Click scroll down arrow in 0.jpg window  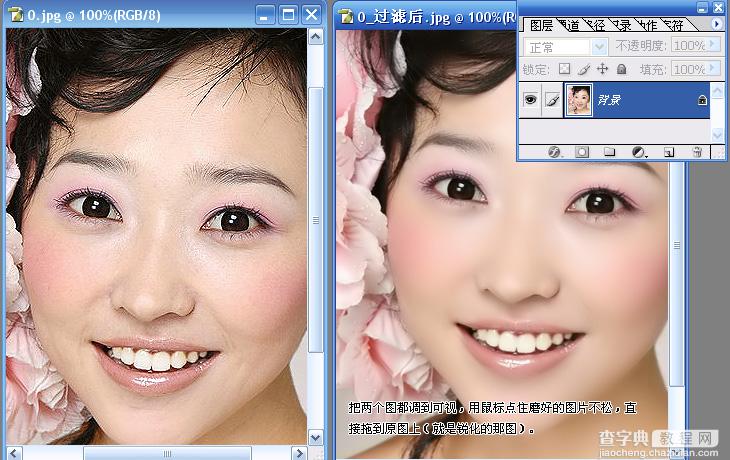pos(316,438)
